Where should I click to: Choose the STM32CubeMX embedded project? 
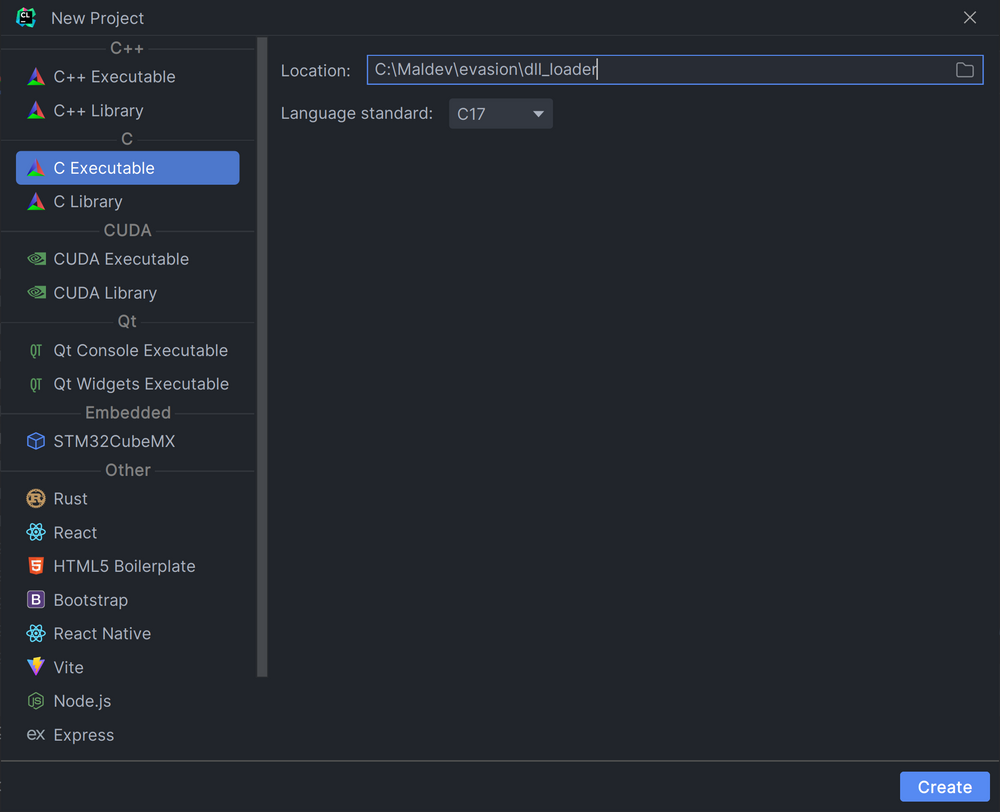[x=115, y=441]
